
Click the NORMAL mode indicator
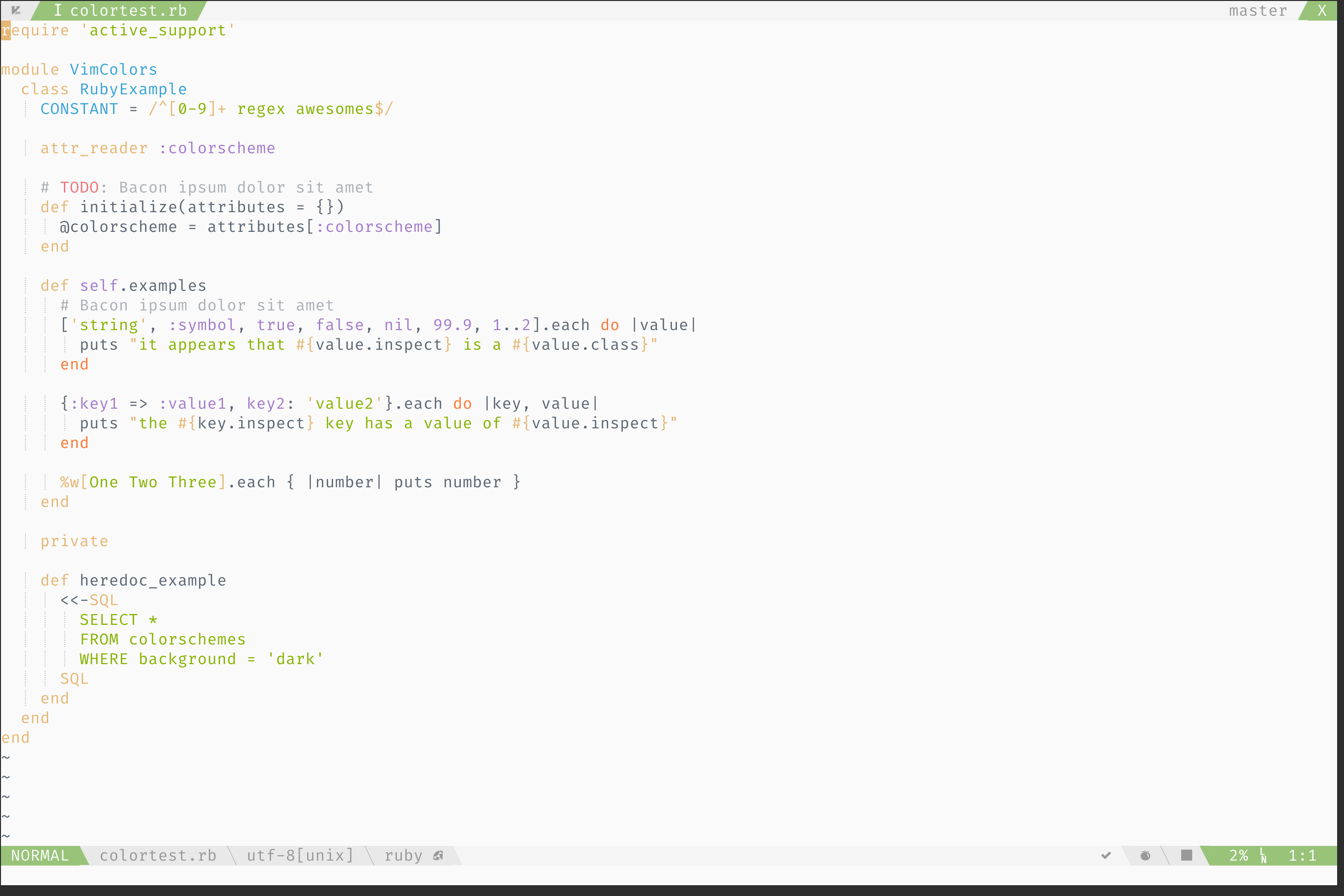(x=40, y=855)
